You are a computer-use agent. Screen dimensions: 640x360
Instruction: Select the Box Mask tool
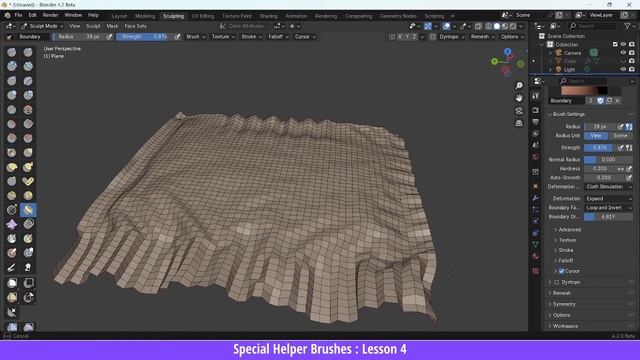coord(11,283)
